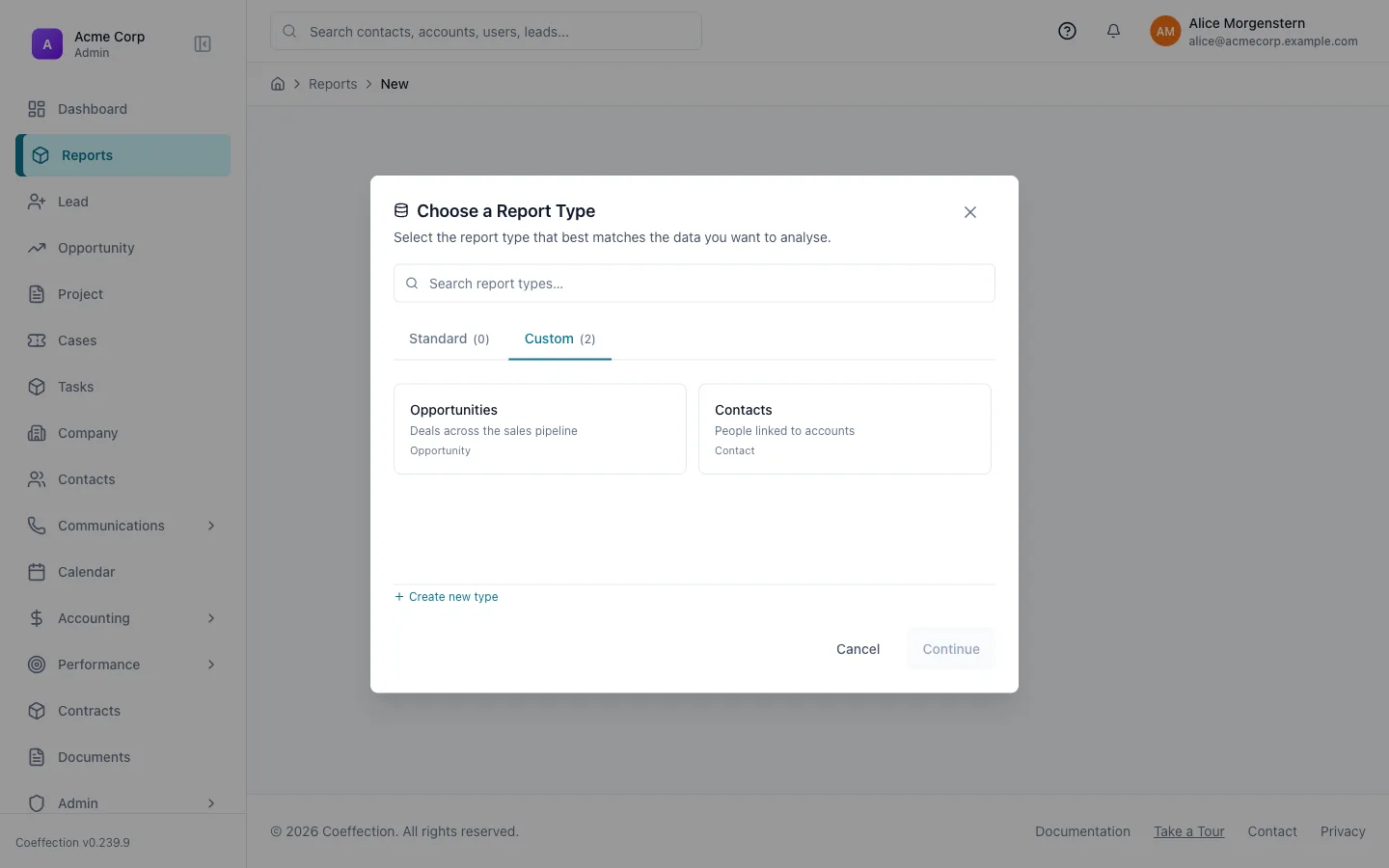Select the Custom tab

[559, 339]
